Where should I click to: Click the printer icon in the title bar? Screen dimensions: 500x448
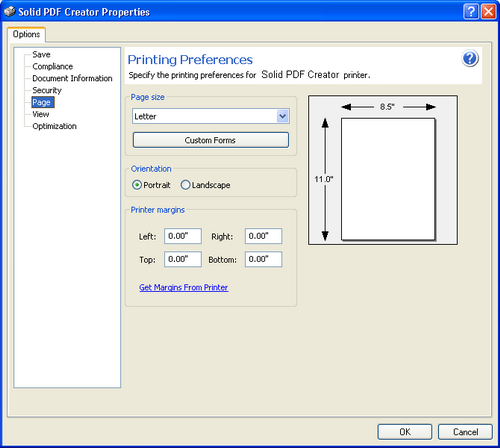(x=10, y=12)
